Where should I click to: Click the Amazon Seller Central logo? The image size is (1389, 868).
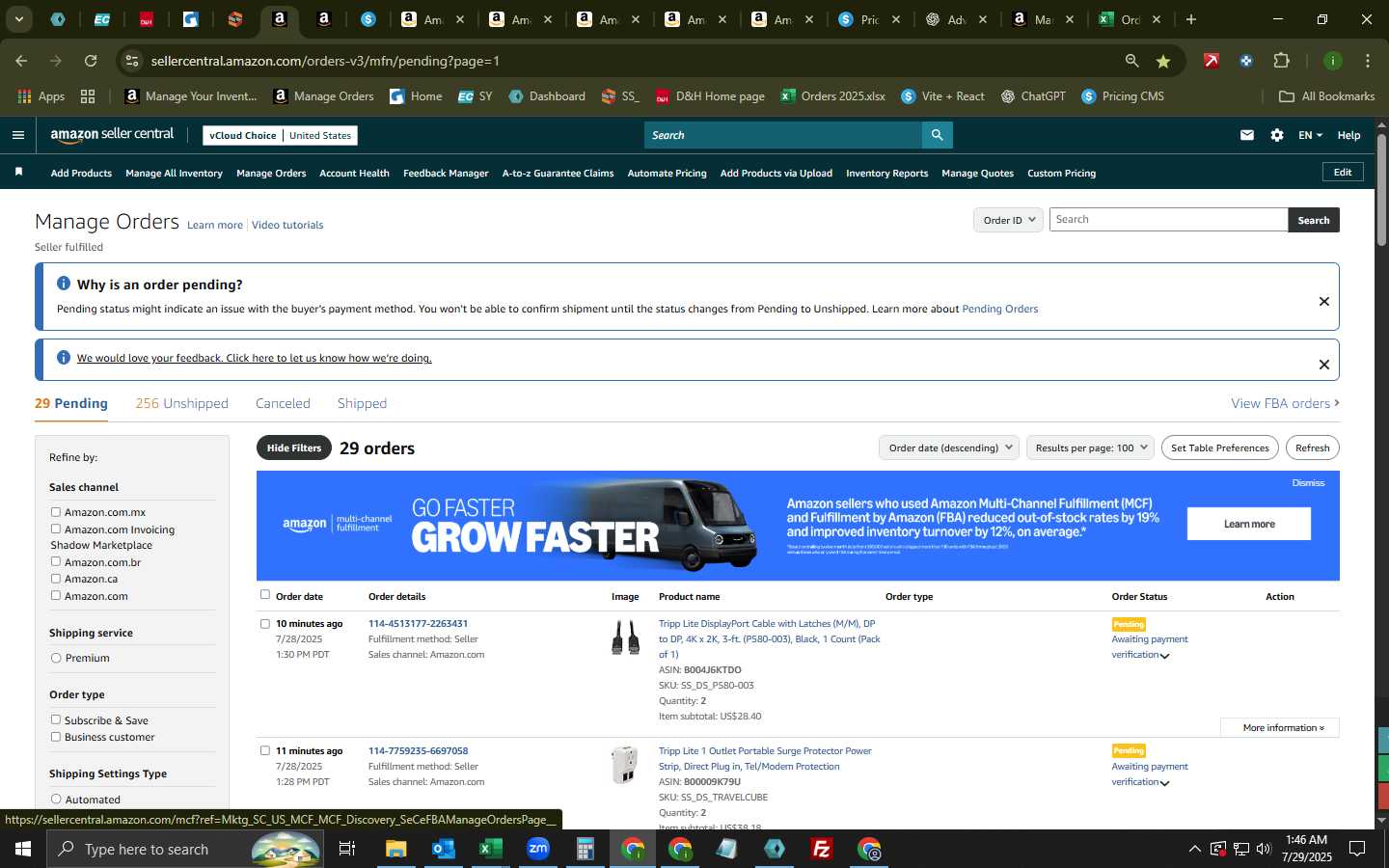[112, 135]
